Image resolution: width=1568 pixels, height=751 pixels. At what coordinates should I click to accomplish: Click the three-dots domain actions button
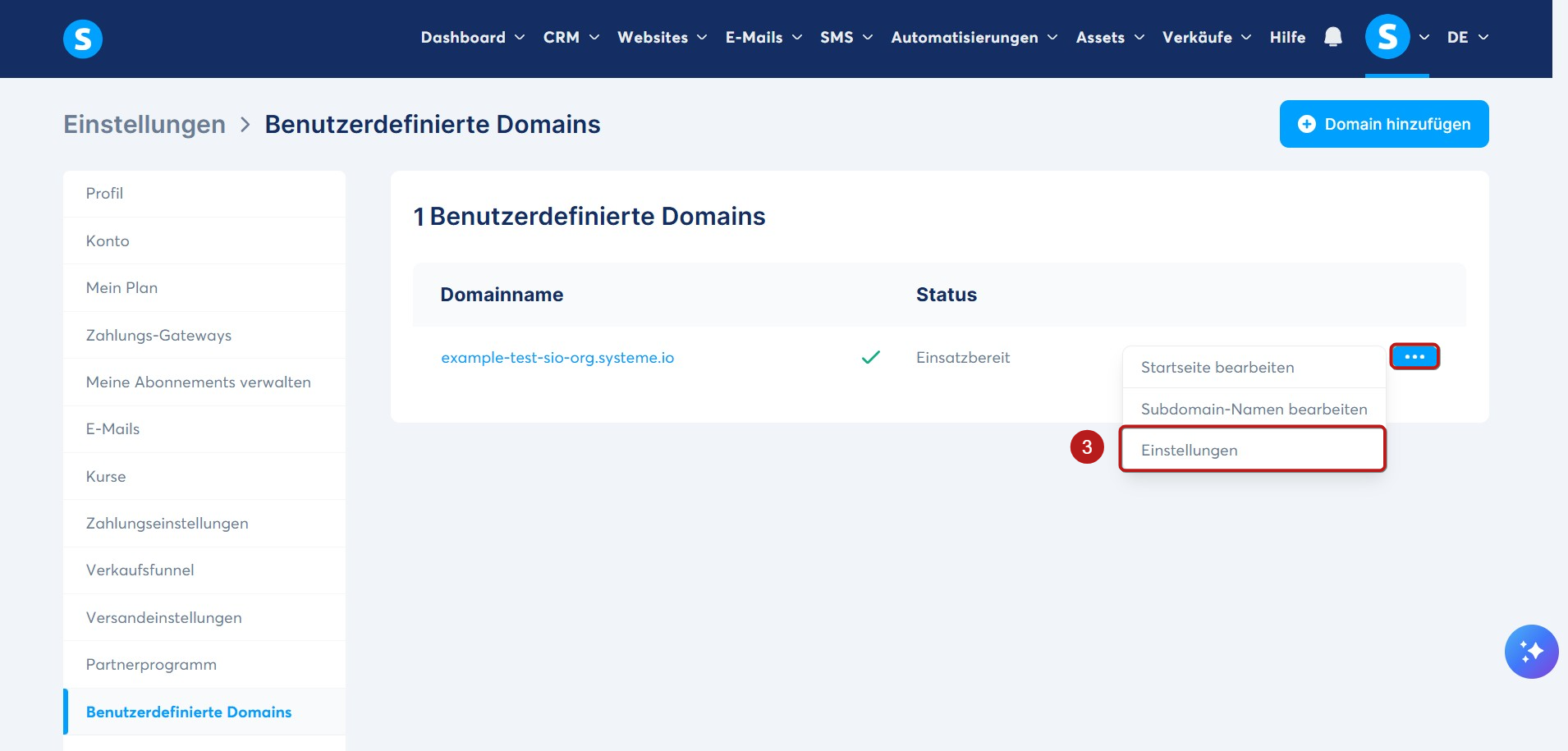(x=1414, y=356)
